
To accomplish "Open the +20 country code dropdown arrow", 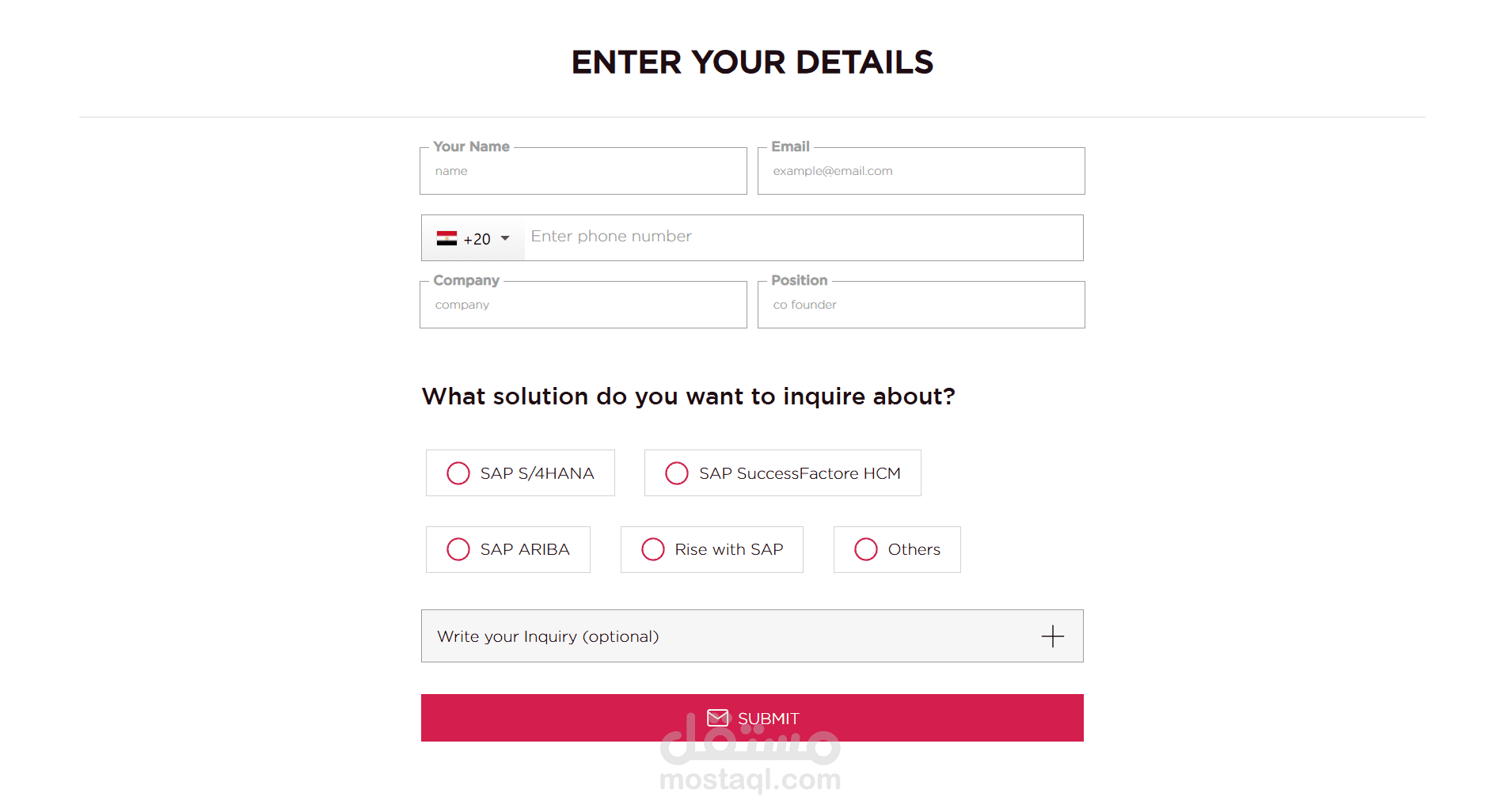I will pos(505,238).
